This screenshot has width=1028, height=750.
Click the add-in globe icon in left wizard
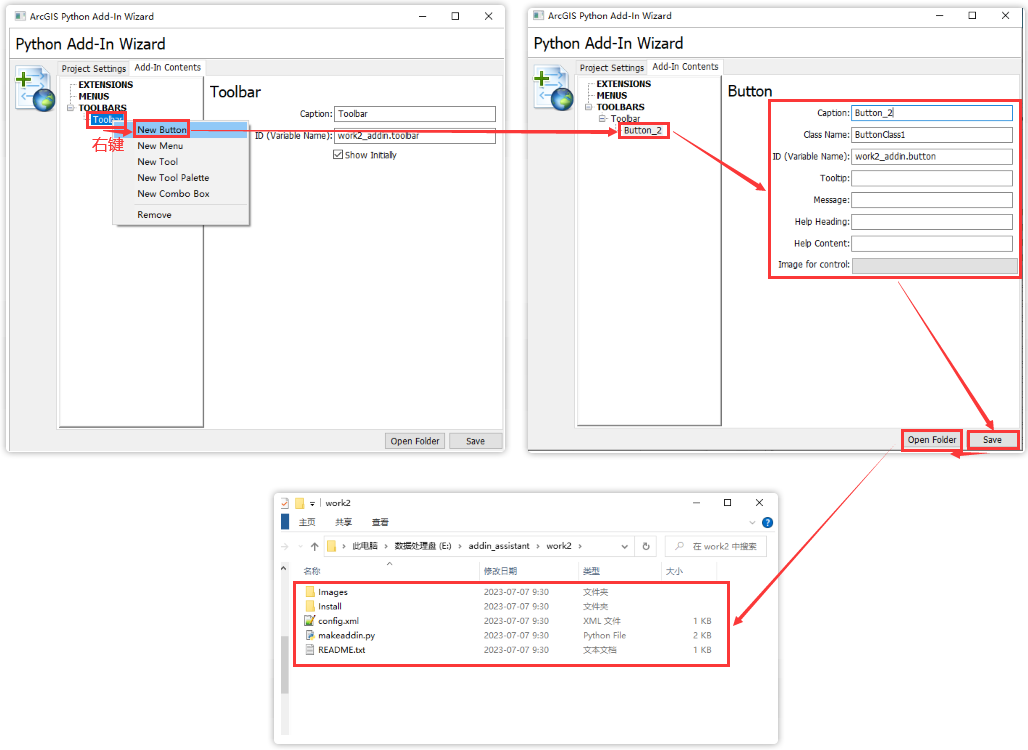tap(35, 89)
